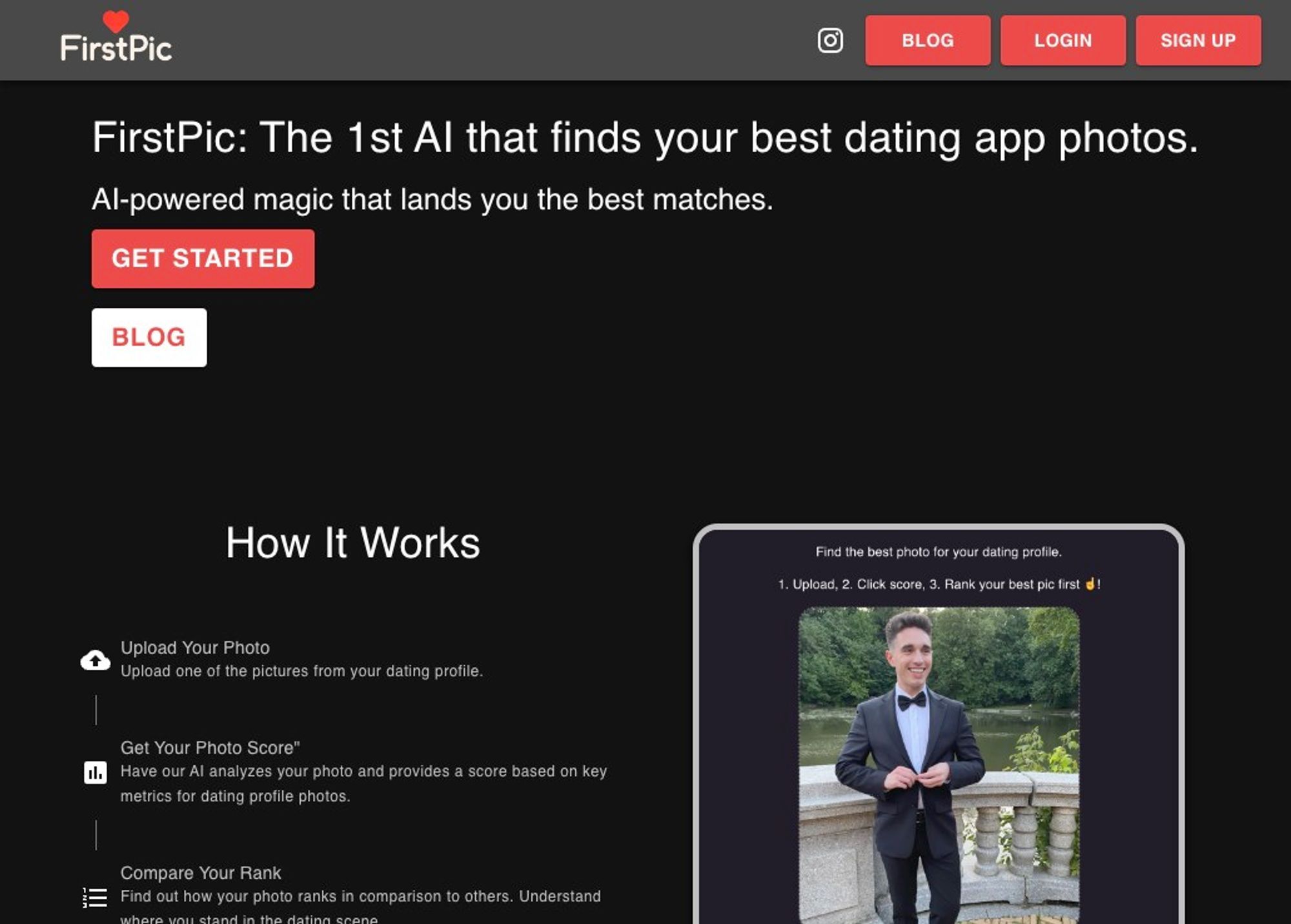Image resolution: width=1291 pixels, height=924 pixels.
Task: Click the SIGN UP button
Action: pyautogui.click(x=1198, y=40)
